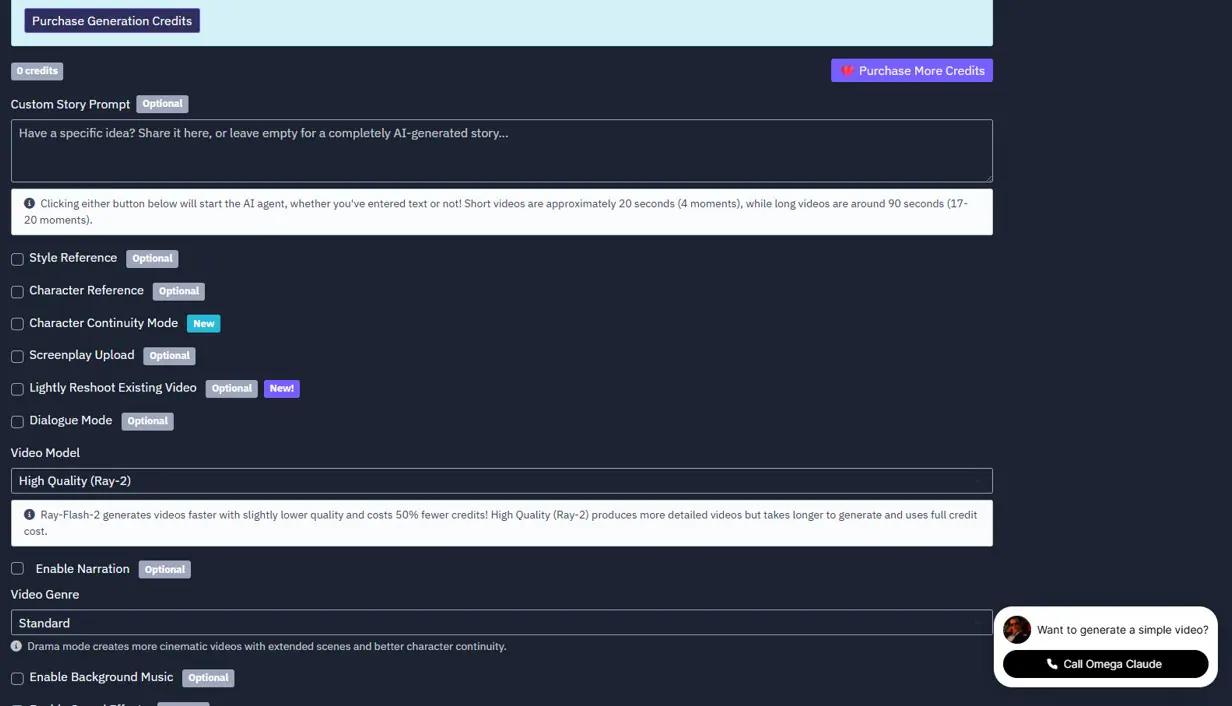Toggle Character Continuity Mode checkbox
The width and height of the screenshot is (1232, 706).
(17, 324)
